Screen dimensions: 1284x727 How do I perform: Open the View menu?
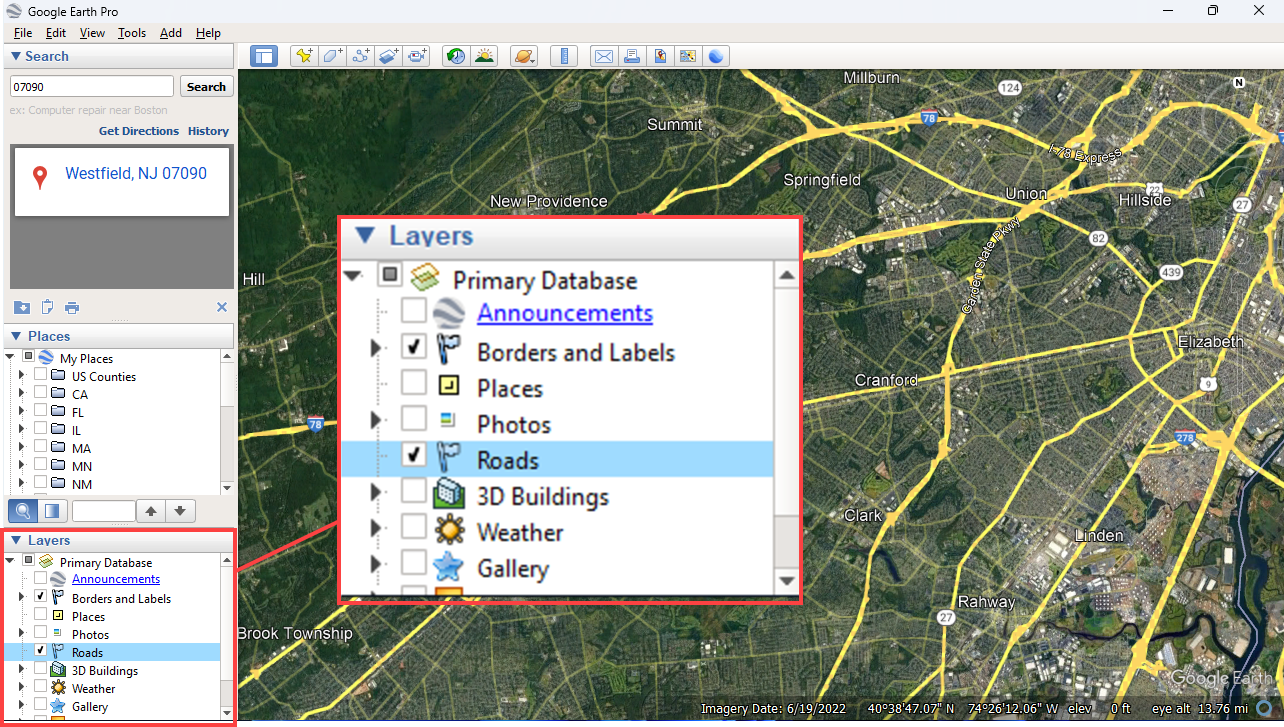pyautogui.click(x=92, y=33)
